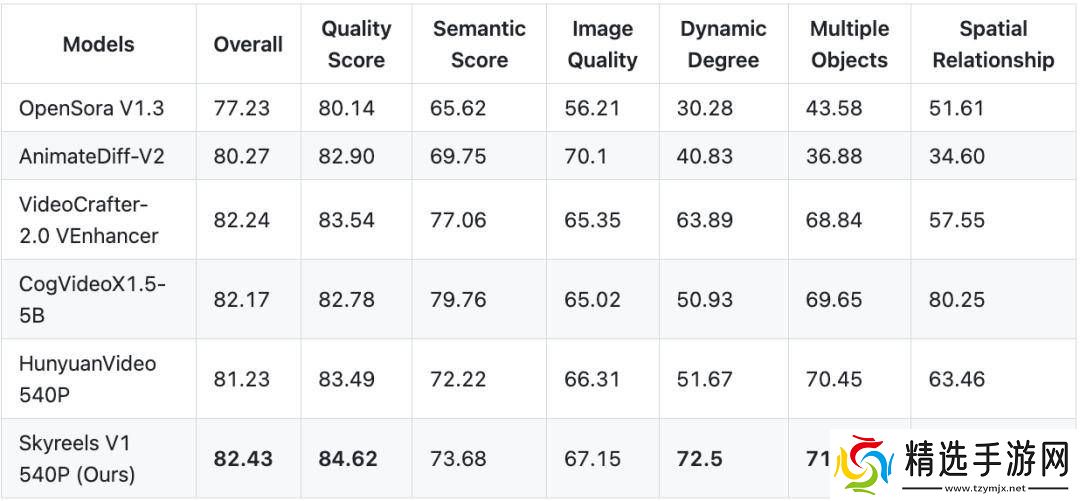Select the HunyuanVideo 540P row label
This screenshot has height=501, width=1080.
(87, 378)
